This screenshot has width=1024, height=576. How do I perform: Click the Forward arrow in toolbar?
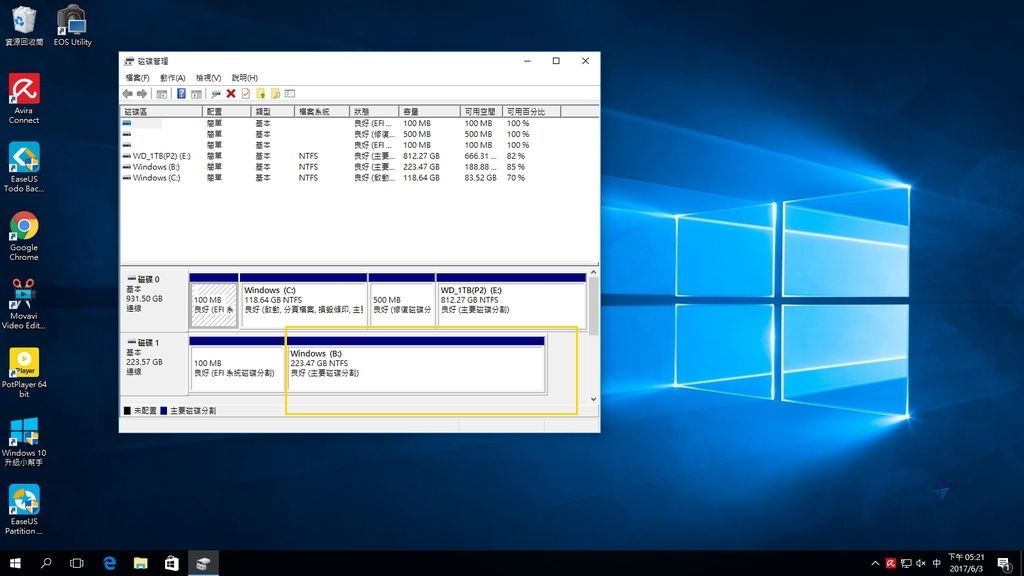coord(142,93)
